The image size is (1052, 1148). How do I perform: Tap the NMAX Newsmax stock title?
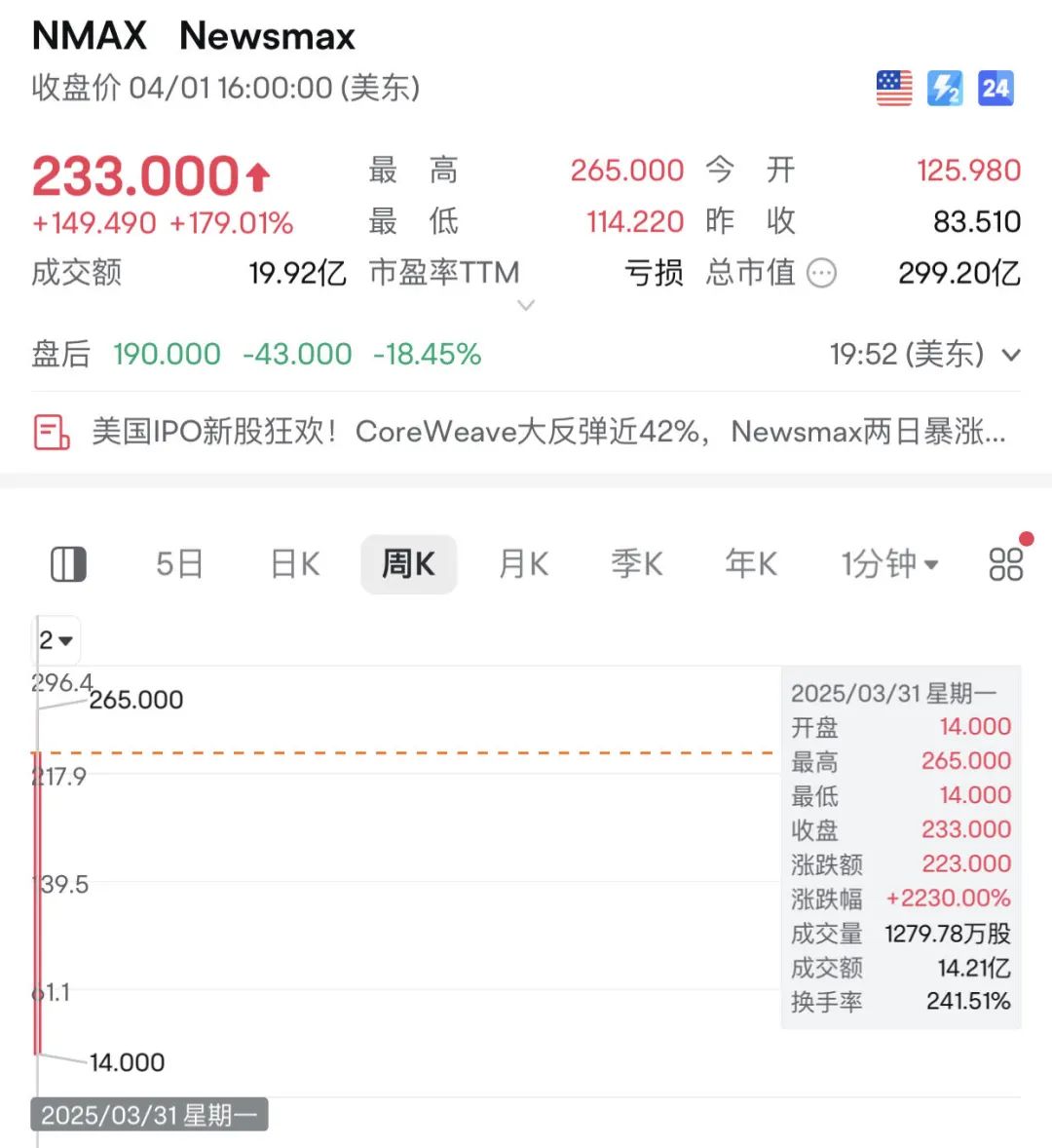pos(194,35)
